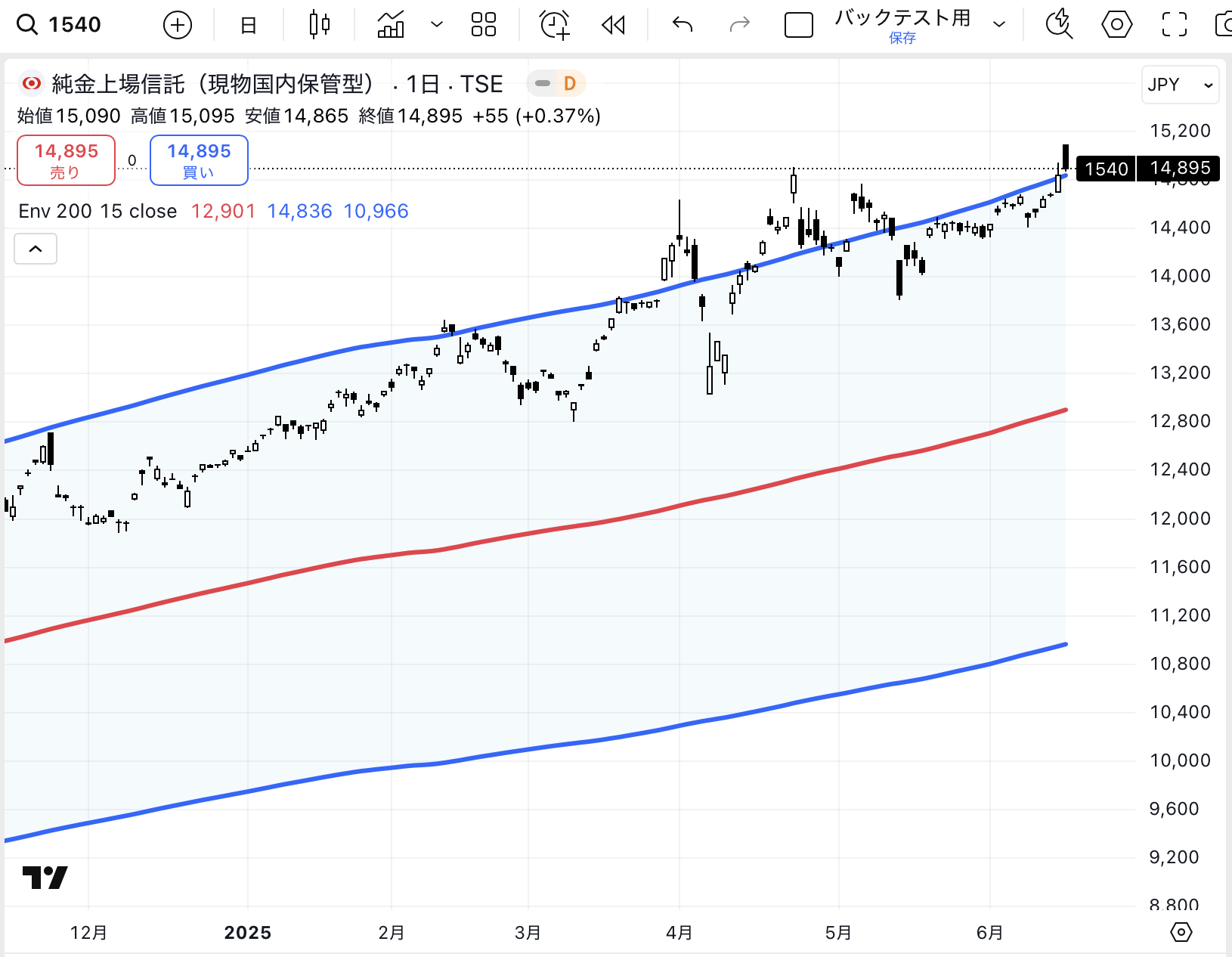Click the red envelope basis value 12,901
The image size is (1232, 957).
click(223, 211)
